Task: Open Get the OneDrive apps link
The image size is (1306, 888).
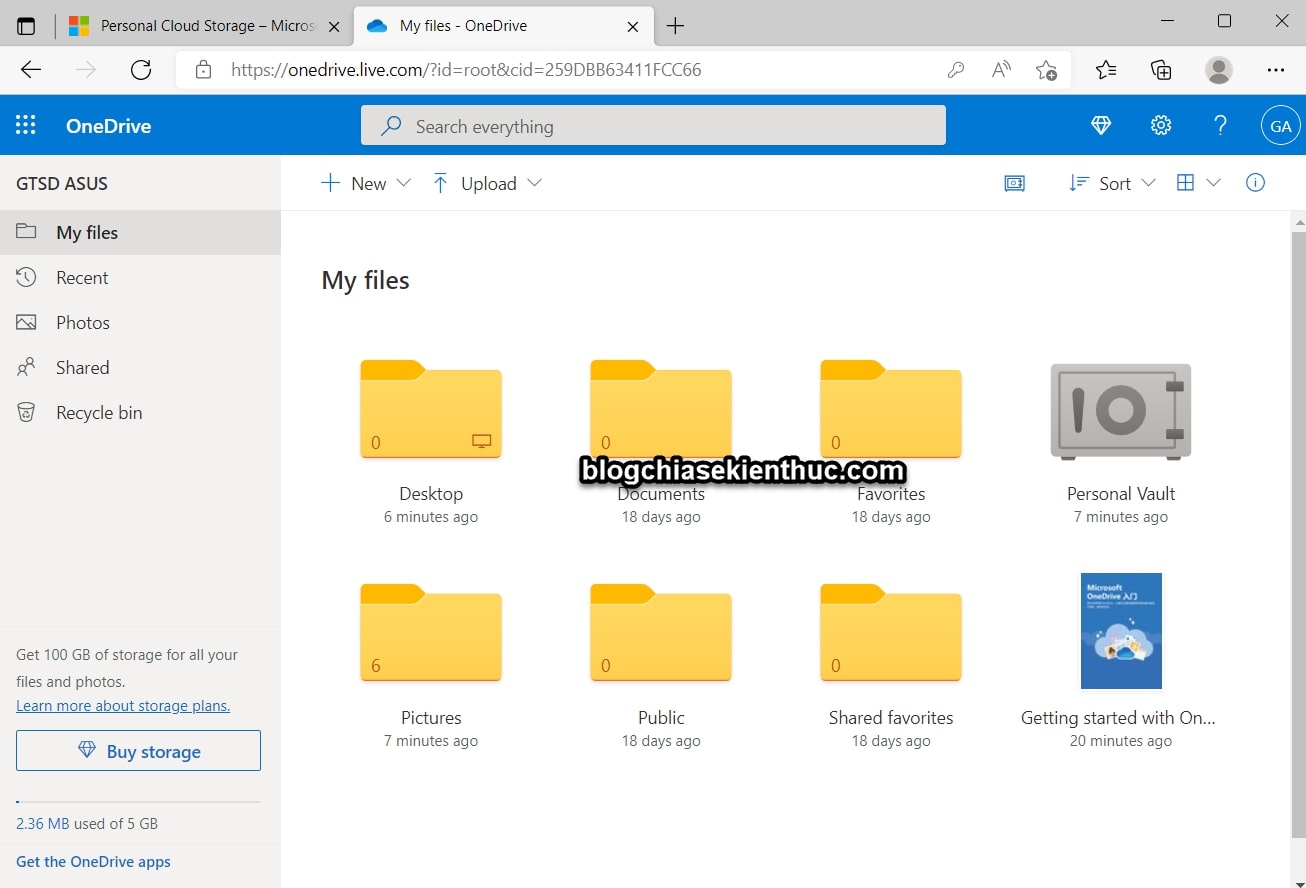Action: point(93,862)
